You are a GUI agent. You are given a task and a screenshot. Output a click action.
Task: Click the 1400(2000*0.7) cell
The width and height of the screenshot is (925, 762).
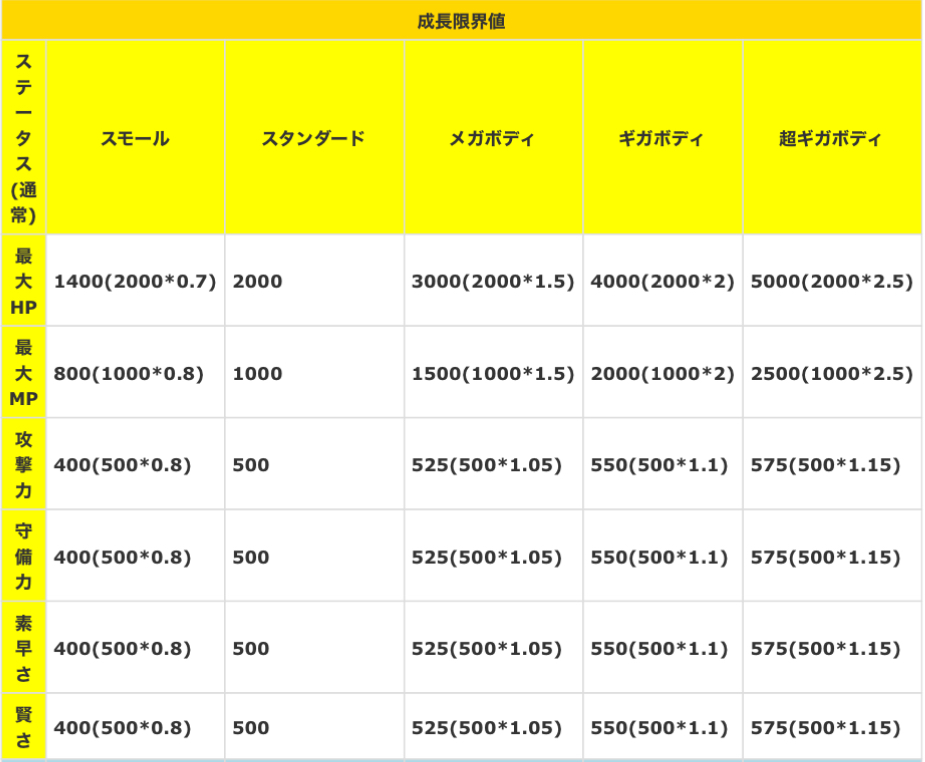click(135, 282)
